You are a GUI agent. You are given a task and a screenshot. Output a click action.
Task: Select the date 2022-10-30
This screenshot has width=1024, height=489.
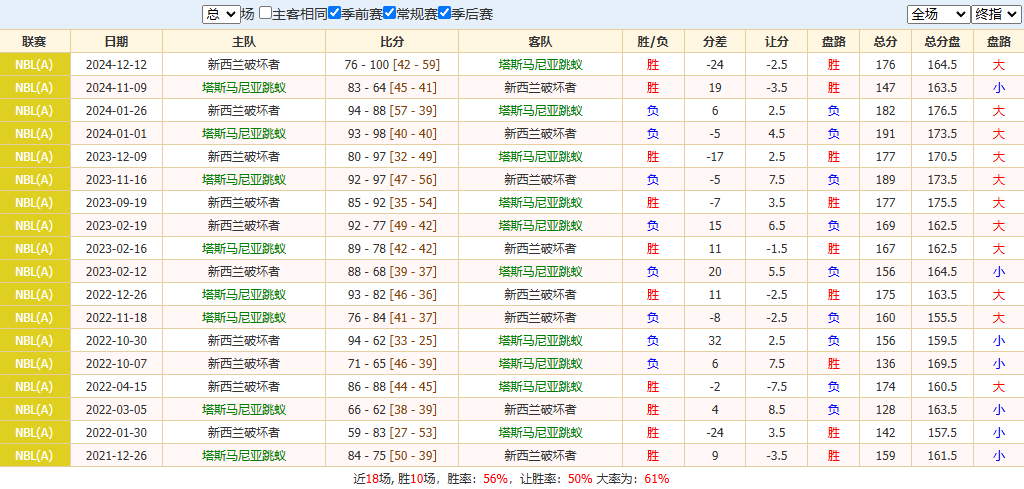(x=116, y=341)
